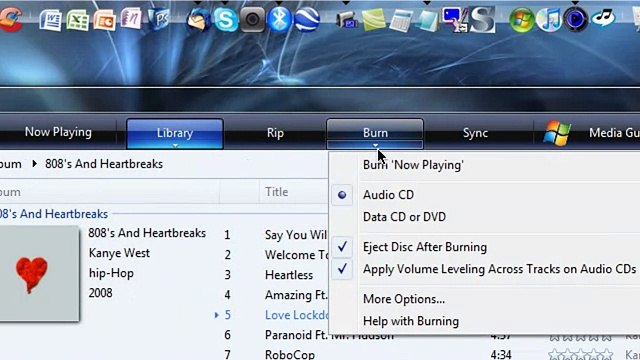The height and width of the screenshot is (360, 640).
Task: Open Windows Media Player dock icon
Action: [576, 19]
